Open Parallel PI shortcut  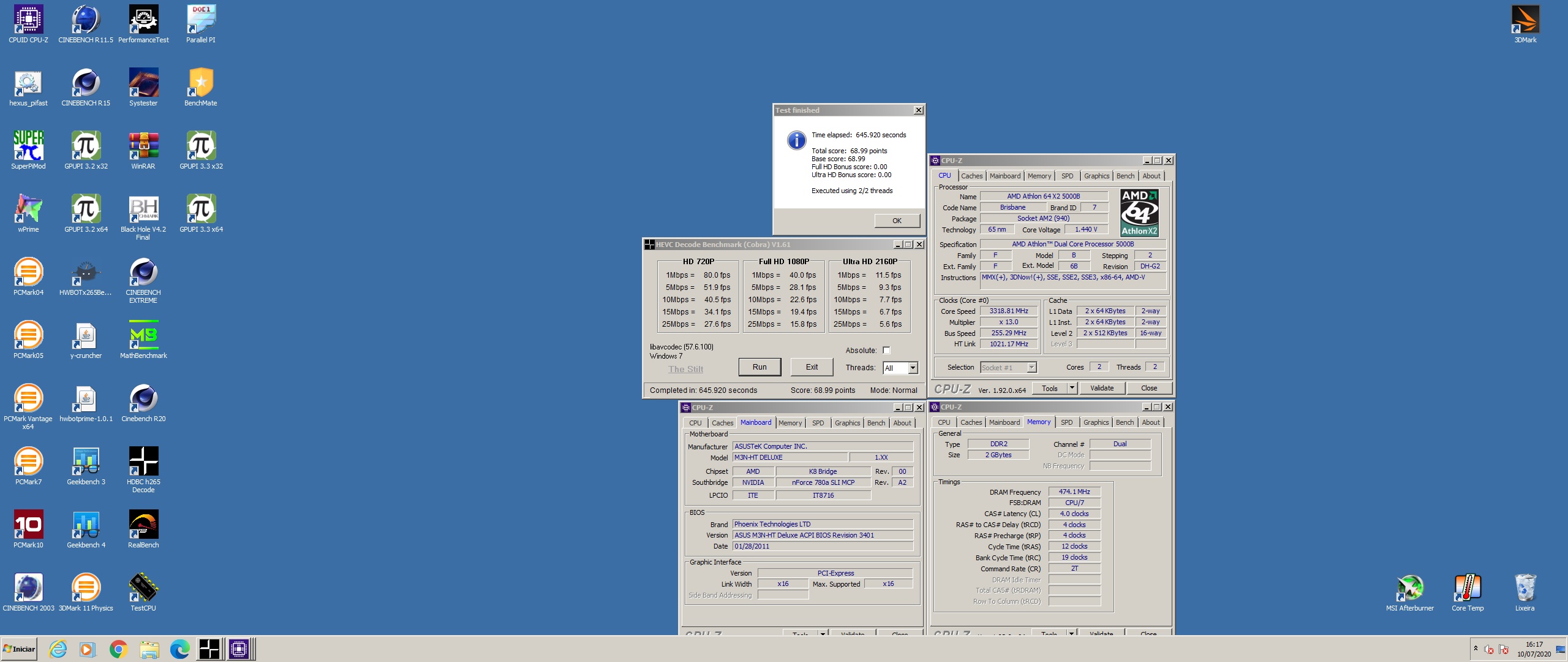click(x=201, y=25)
